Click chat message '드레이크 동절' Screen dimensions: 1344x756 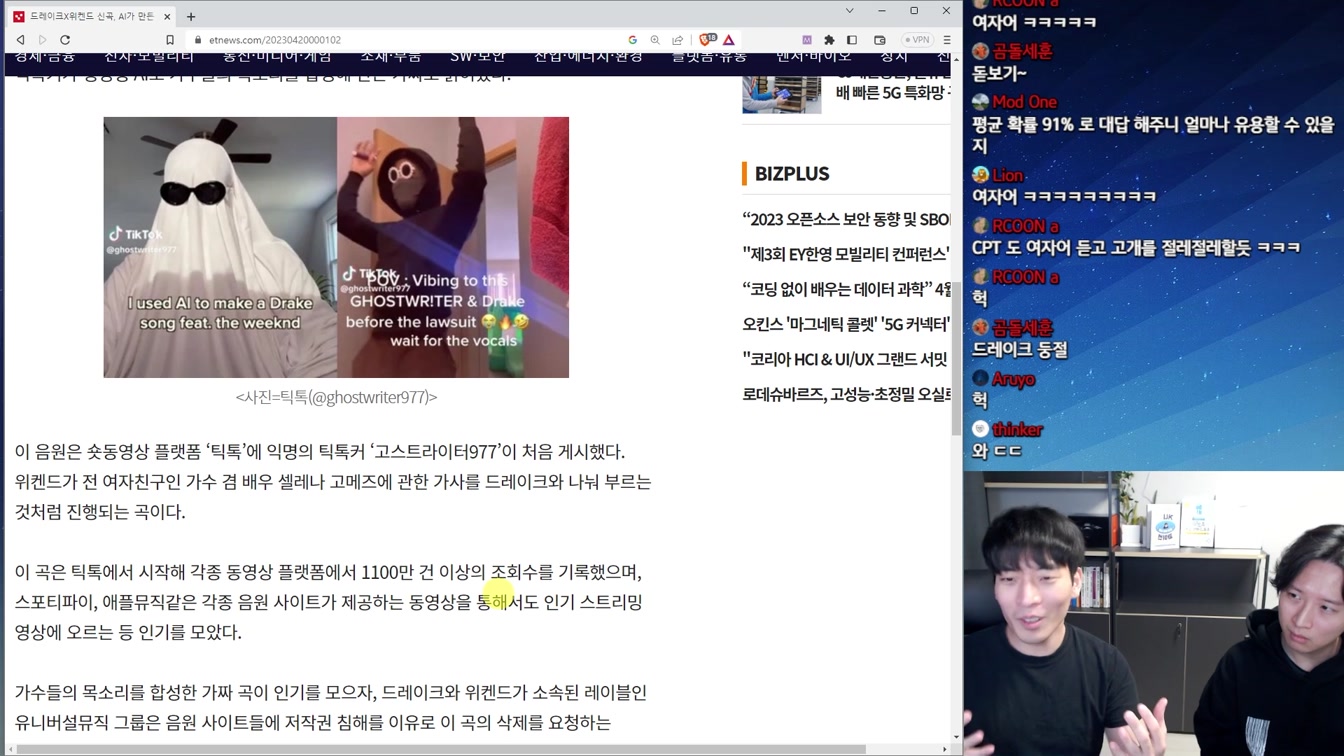[x=1020, y=350]
